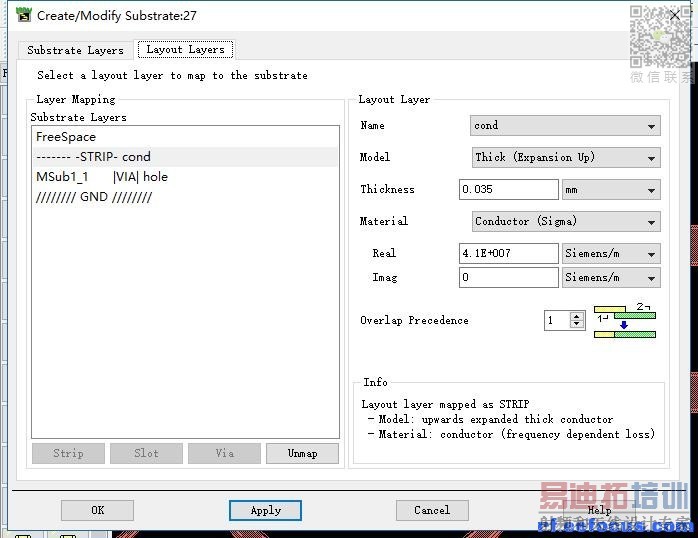
Task: Click the Unmap button
Action: pos(302,453)
